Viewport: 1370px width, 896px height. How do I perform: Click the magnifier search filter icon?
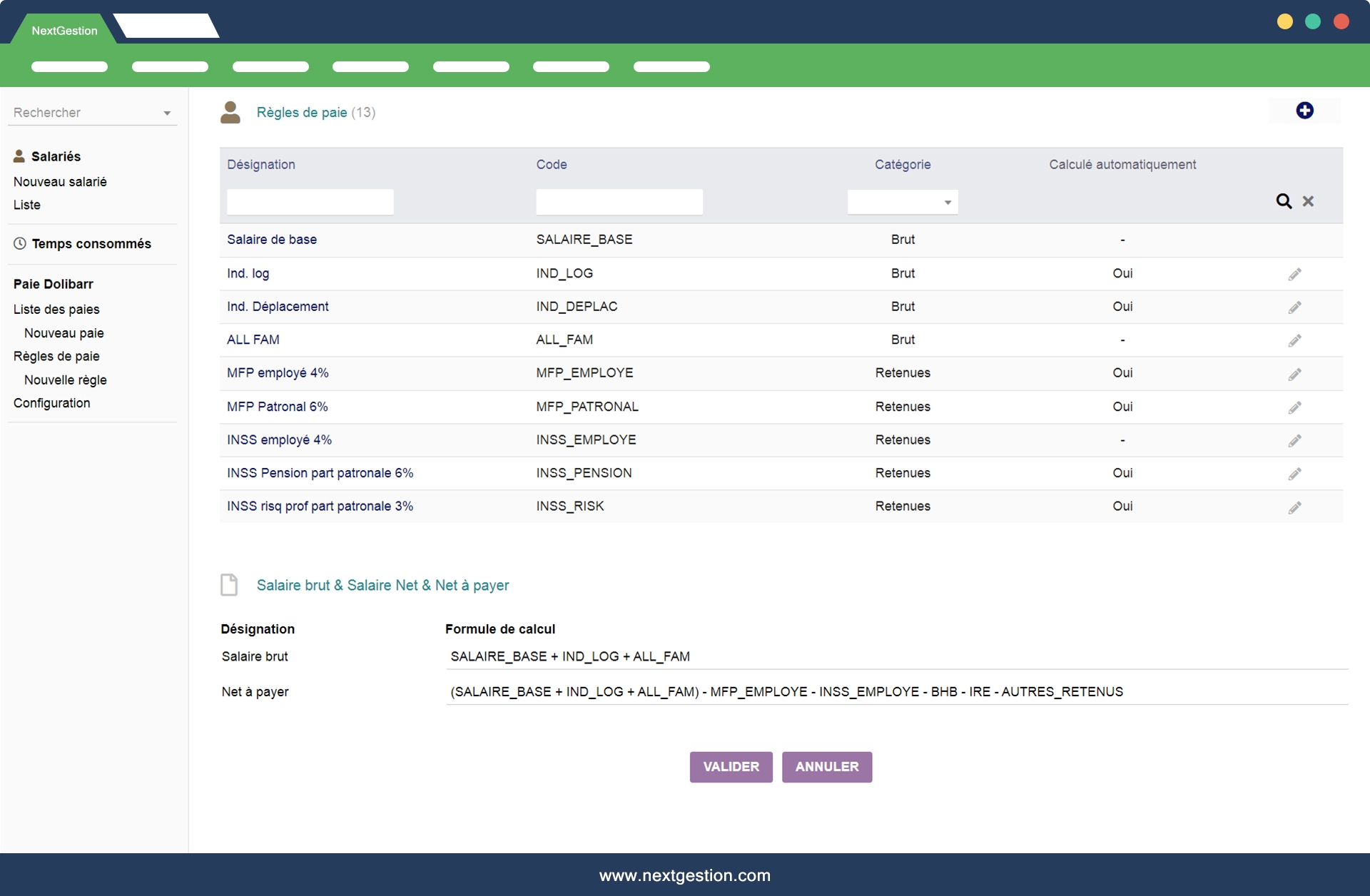[x=1284, y=201]
